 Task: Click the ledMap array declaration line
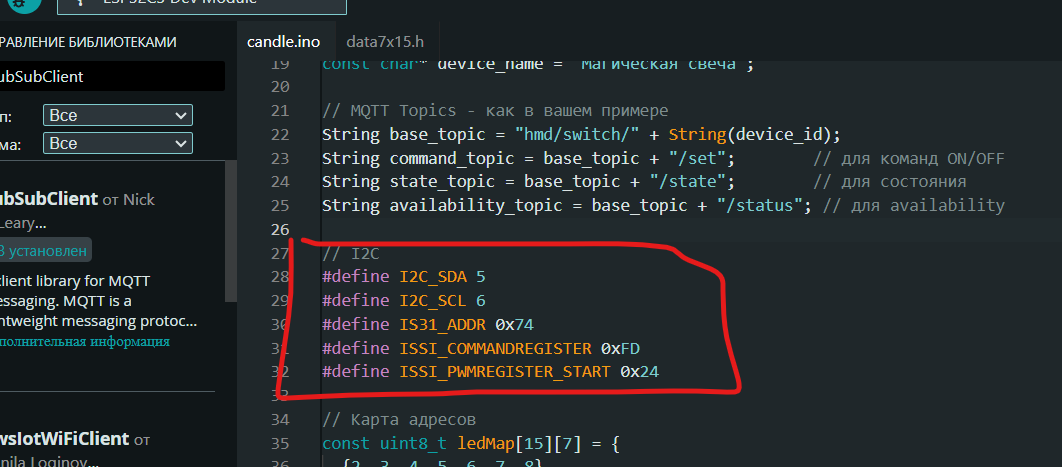tap(470, 442)
